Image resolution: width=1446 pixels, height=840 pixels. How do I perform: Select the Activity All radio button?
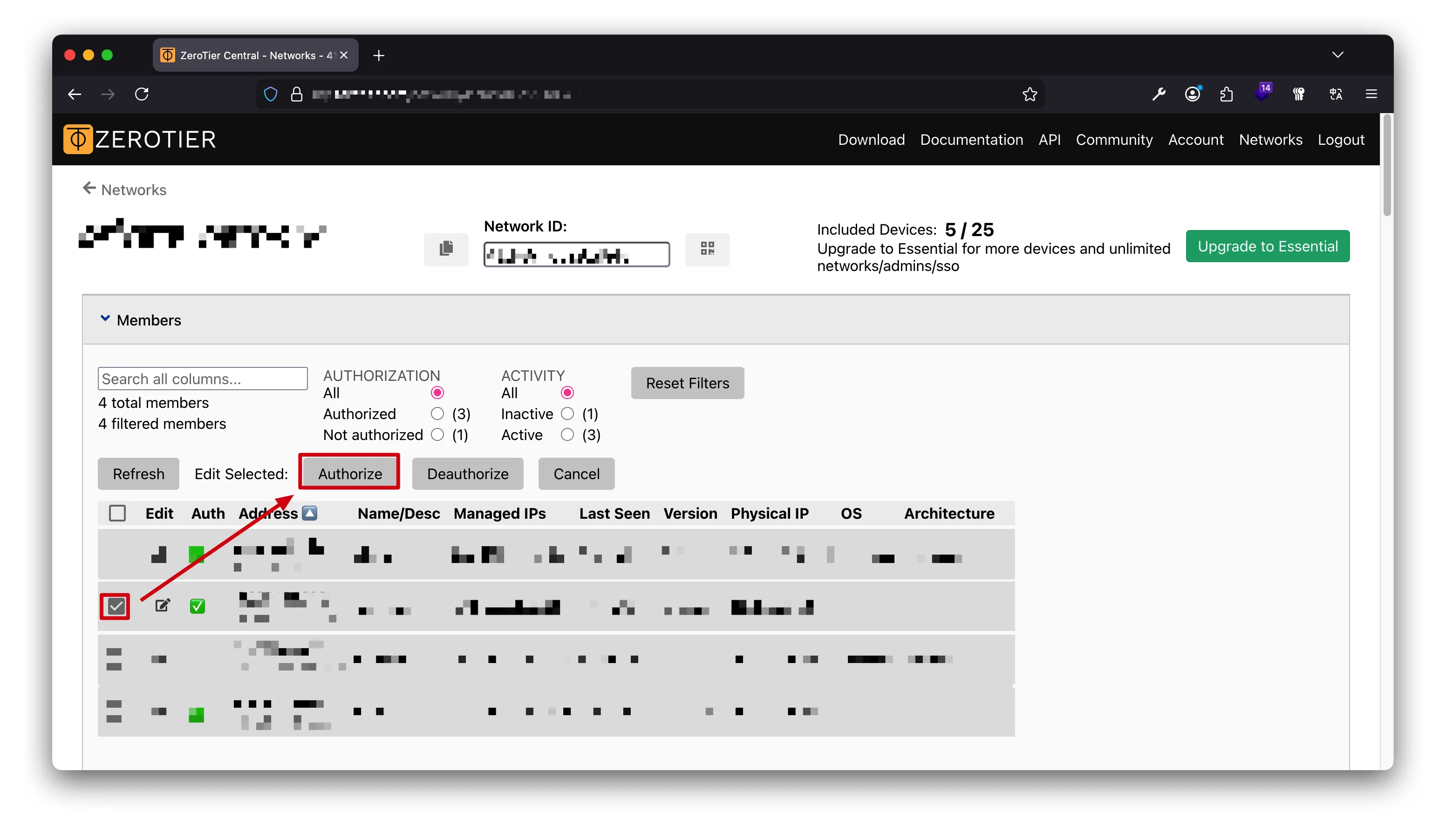(567, 393)
